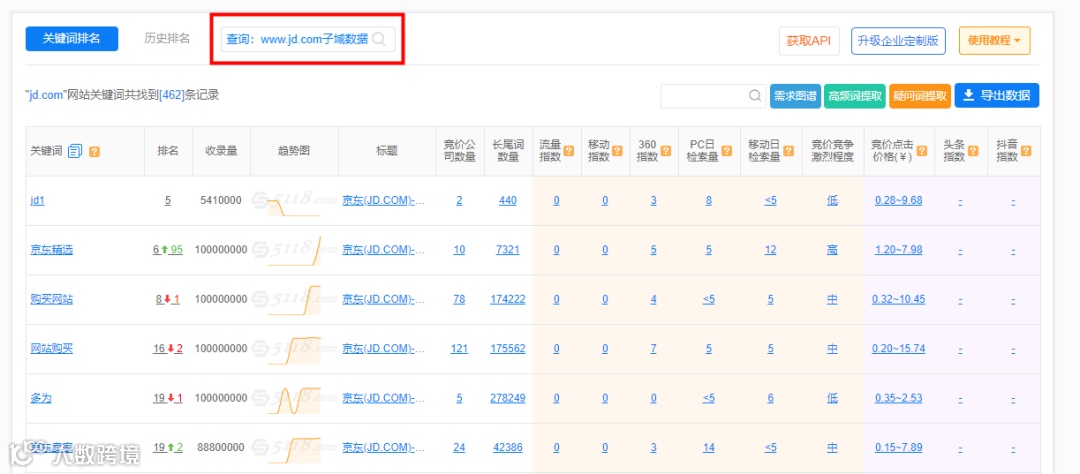This screenshot has width=1080, height=474.
Task: View trend chart thumbnail for 多为
Action: click(x=294, y=398)
